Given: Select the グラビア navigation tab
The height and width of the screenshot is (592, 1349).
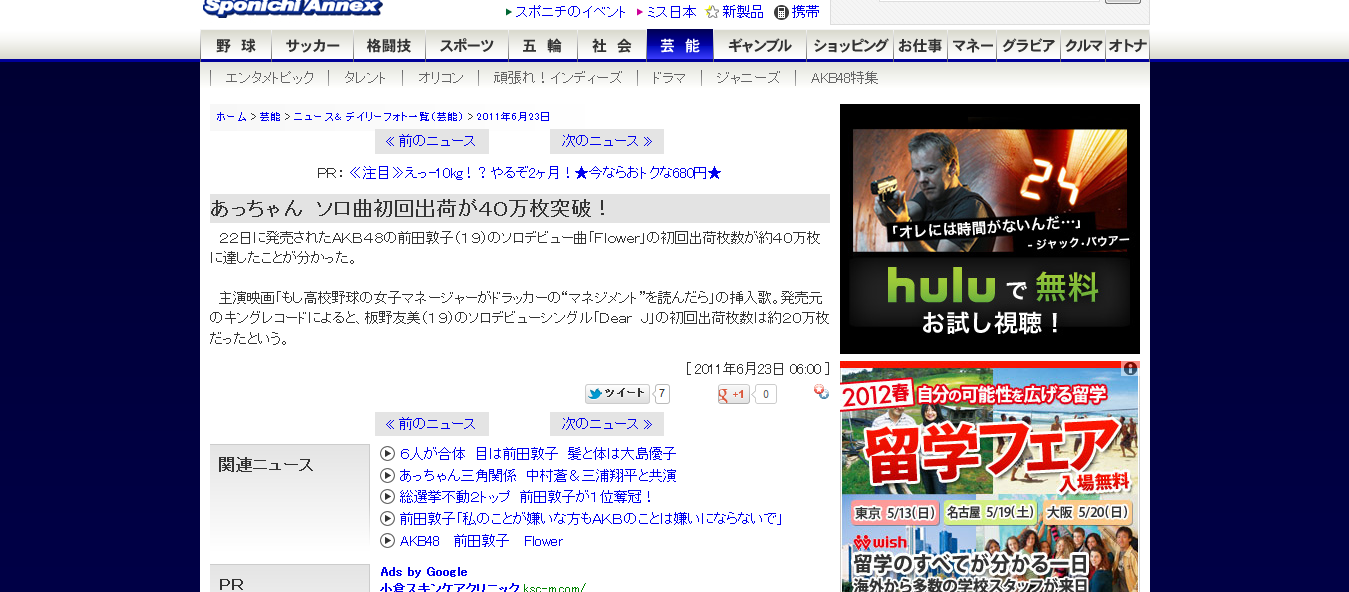Looking at the screenshot, I should coord(1028,46).
